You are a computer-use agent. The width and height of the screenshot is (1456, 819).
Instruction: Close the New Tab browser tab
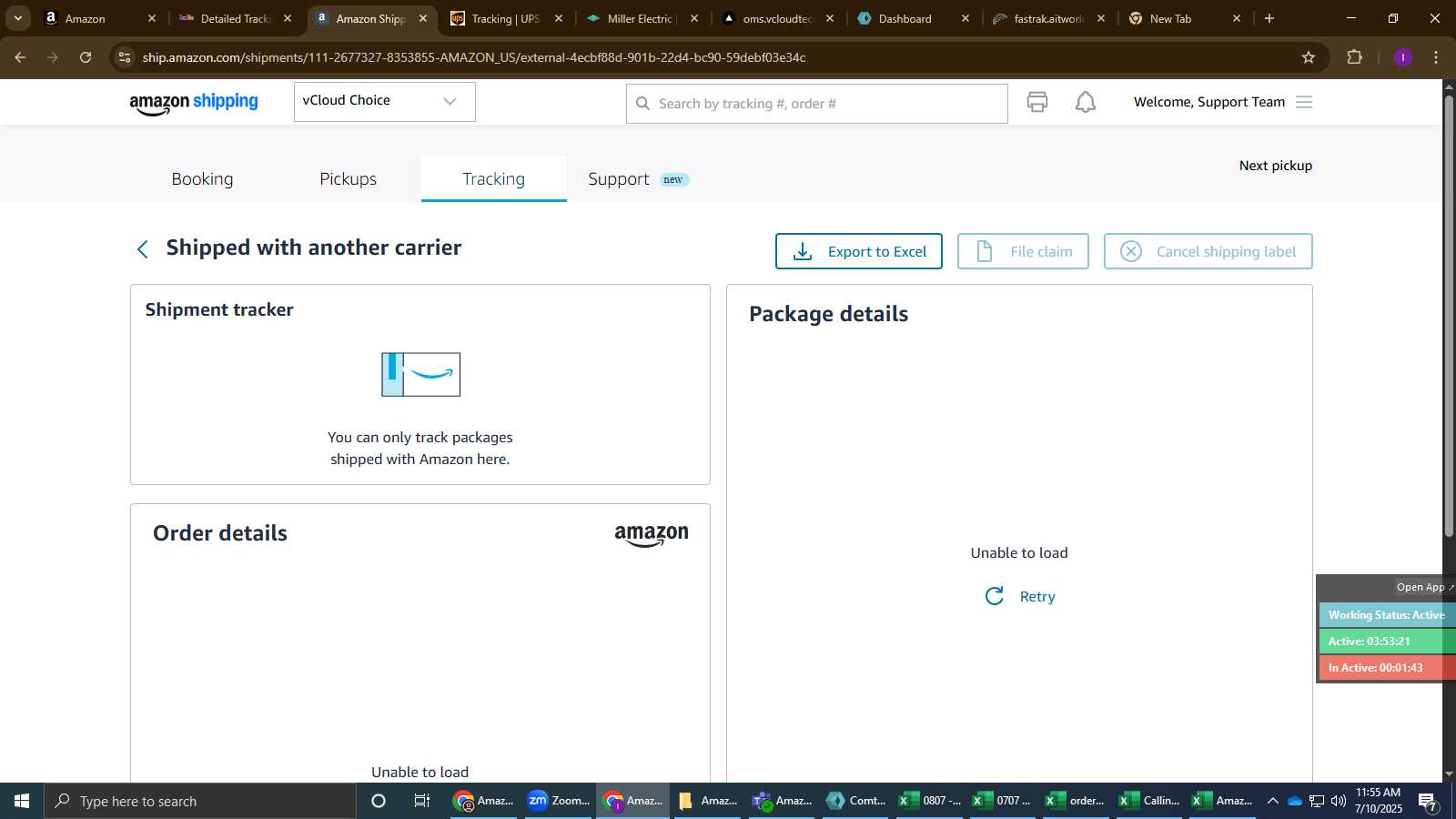1237,18
